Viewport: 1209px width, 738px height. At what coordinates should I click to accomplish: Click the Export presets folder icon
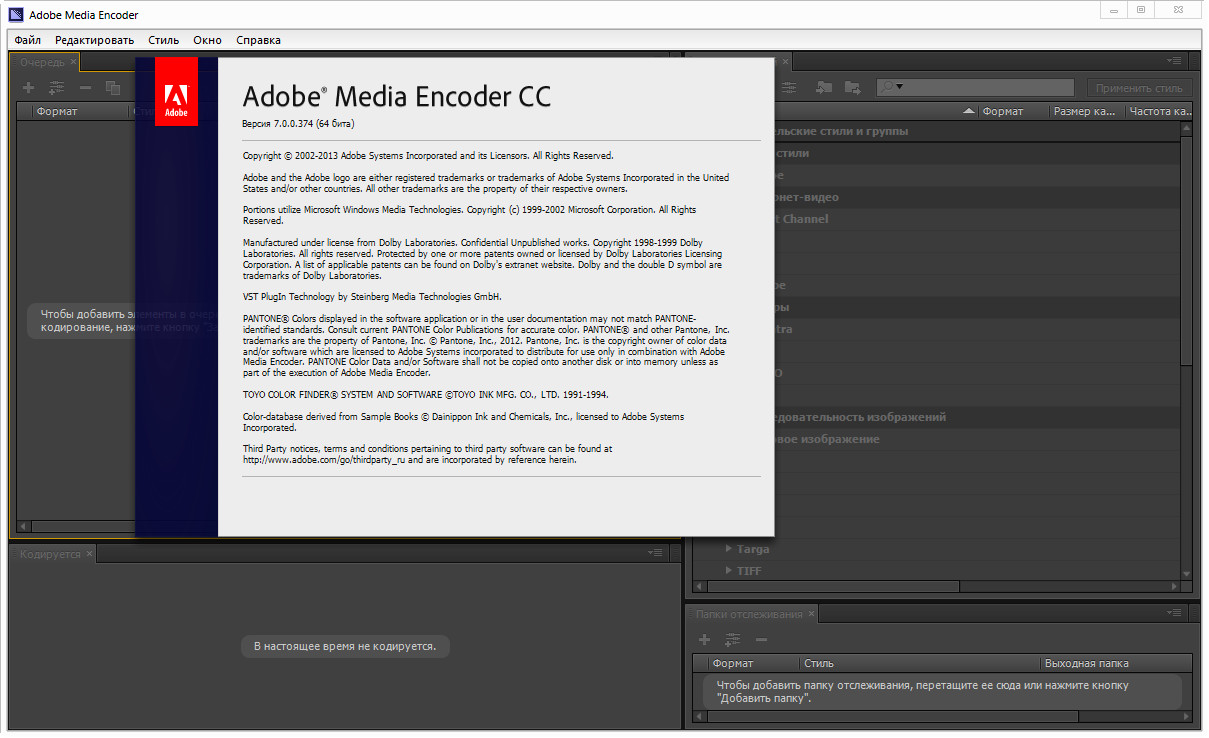(x=852, y=88)
